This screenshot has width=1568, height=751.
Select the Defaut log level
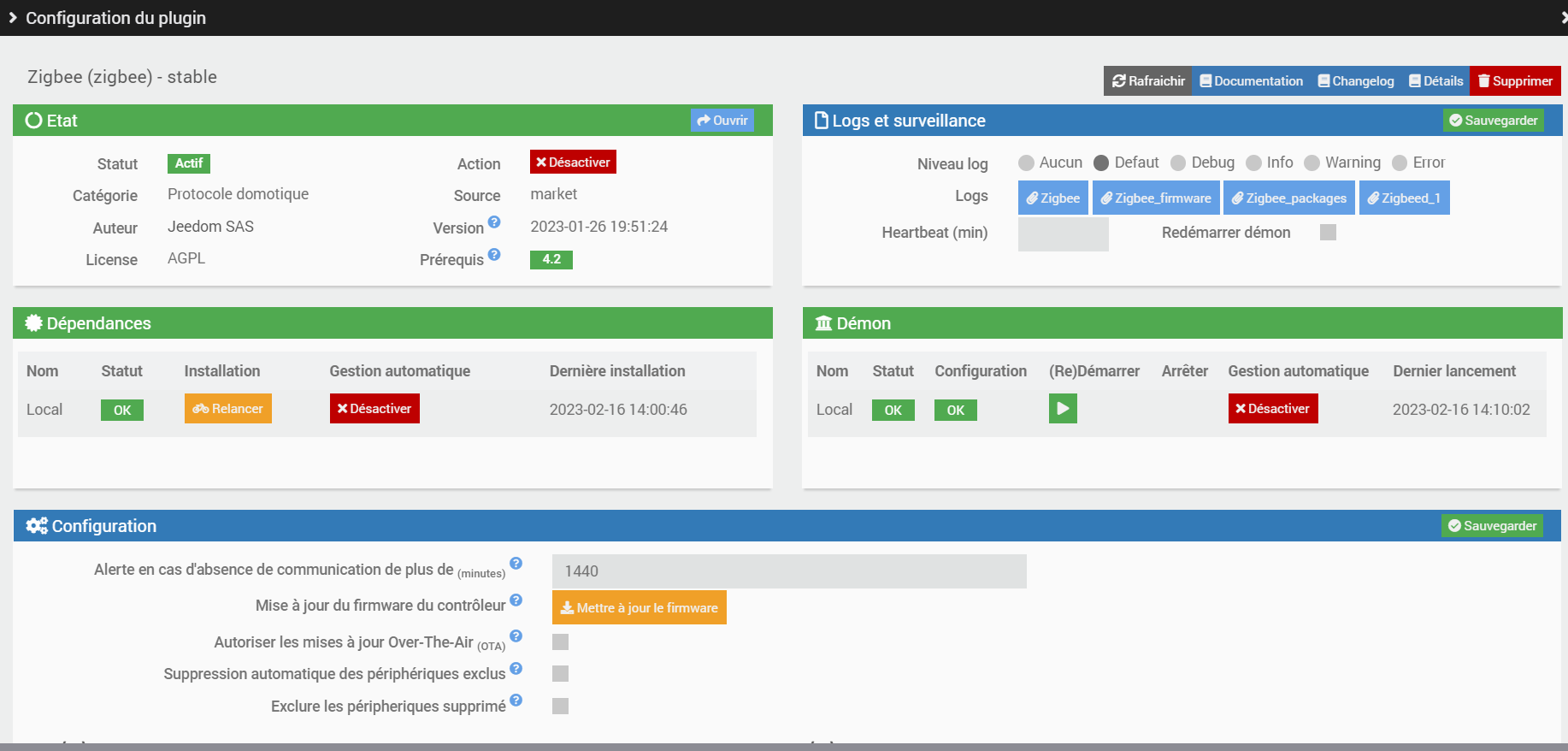click(x=1101, y=163)
